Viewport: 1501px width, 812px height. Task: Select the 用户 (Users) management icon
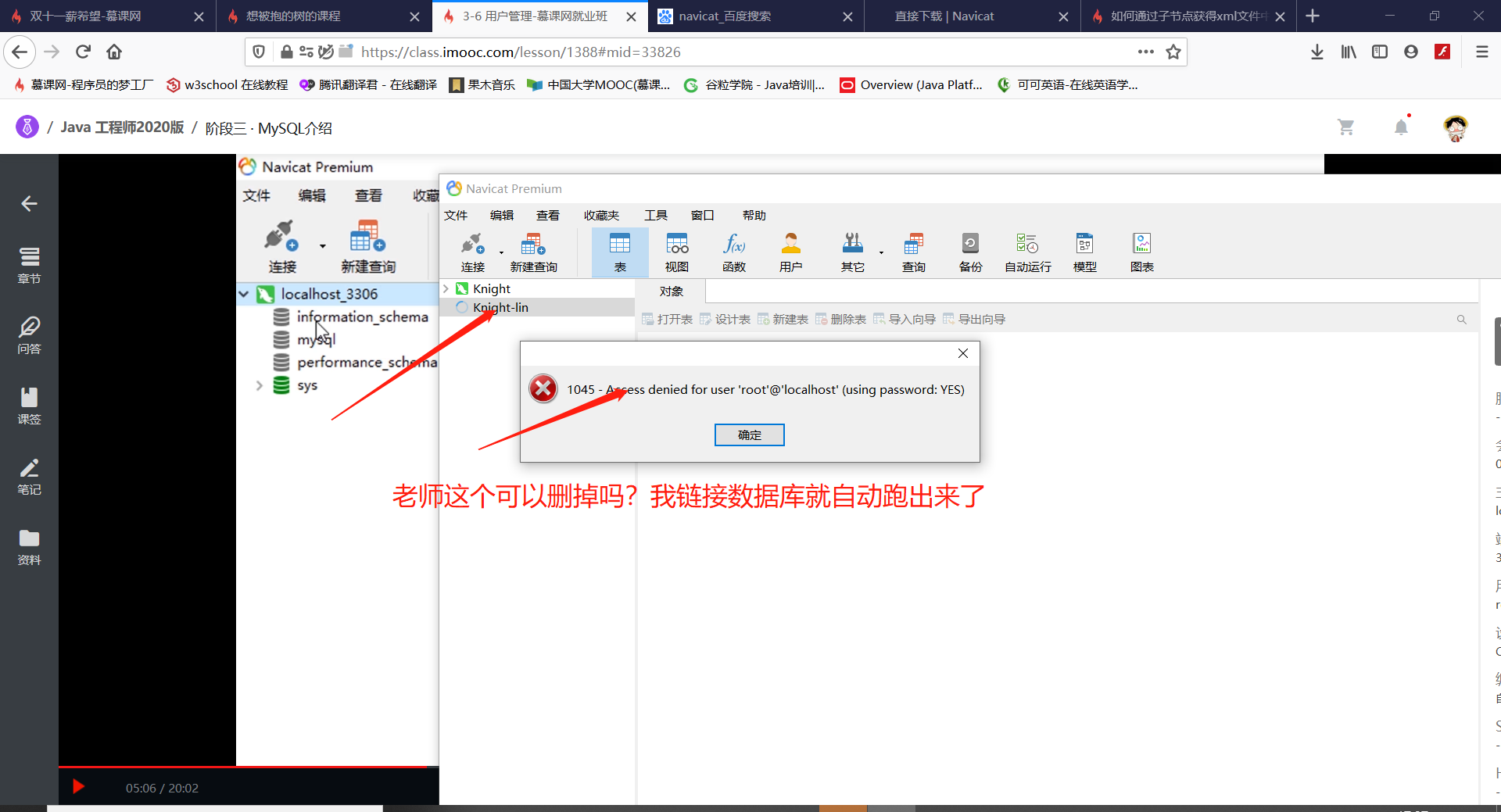click(x=790, y=250)
